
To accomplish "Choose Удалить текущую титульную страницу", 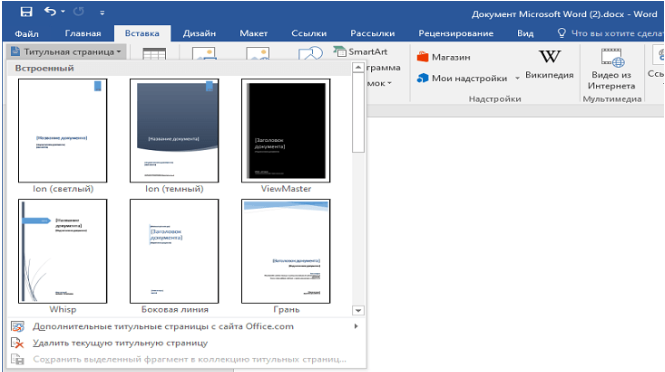I will click(x=186, y=343).
